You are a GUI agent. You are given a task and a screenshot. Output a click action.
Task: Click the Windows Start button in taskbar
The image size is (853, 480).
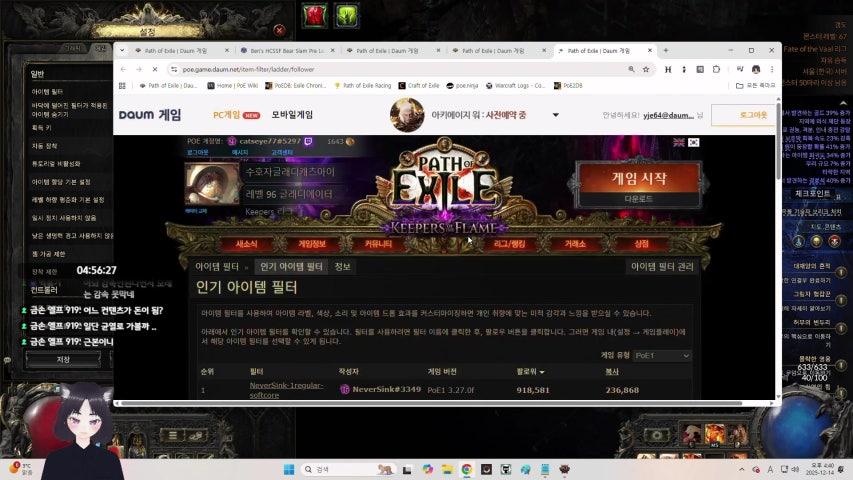point(289,469)
